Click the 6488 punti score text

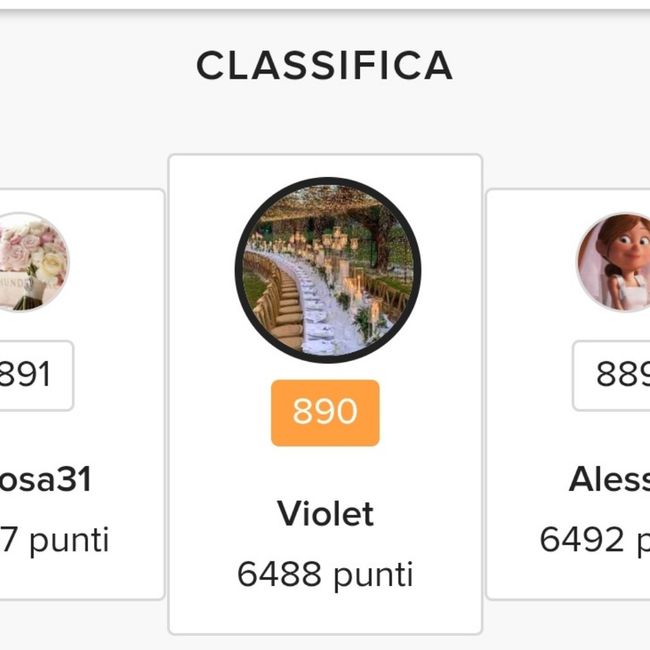pyautogui.click(x=325, y=574)
